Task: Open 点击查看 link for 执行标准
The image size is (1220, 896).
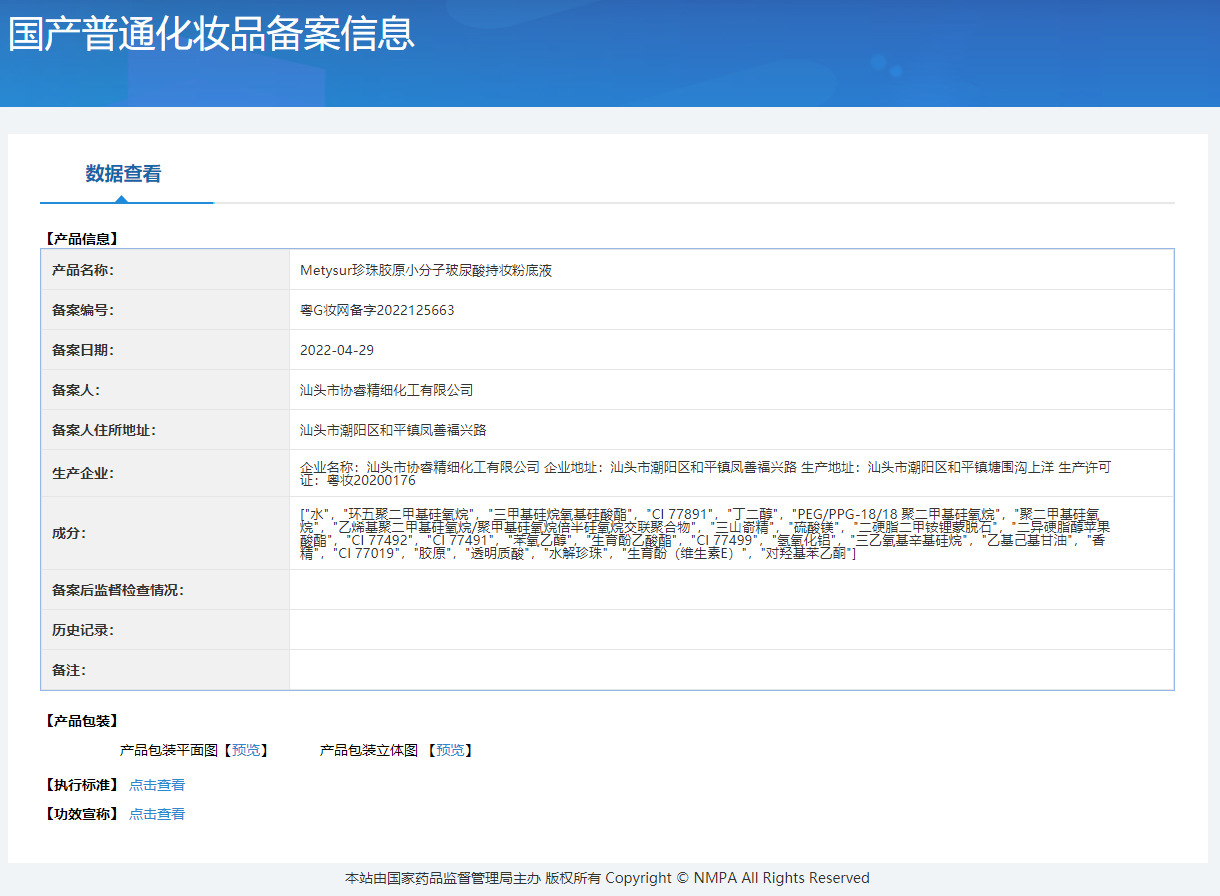Action: tap(157, 785)
